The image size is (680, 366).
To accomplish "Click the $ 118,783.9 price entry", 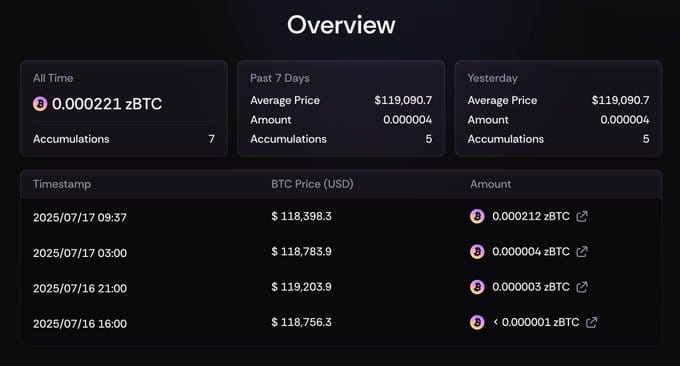I will [x=301, y=252].
